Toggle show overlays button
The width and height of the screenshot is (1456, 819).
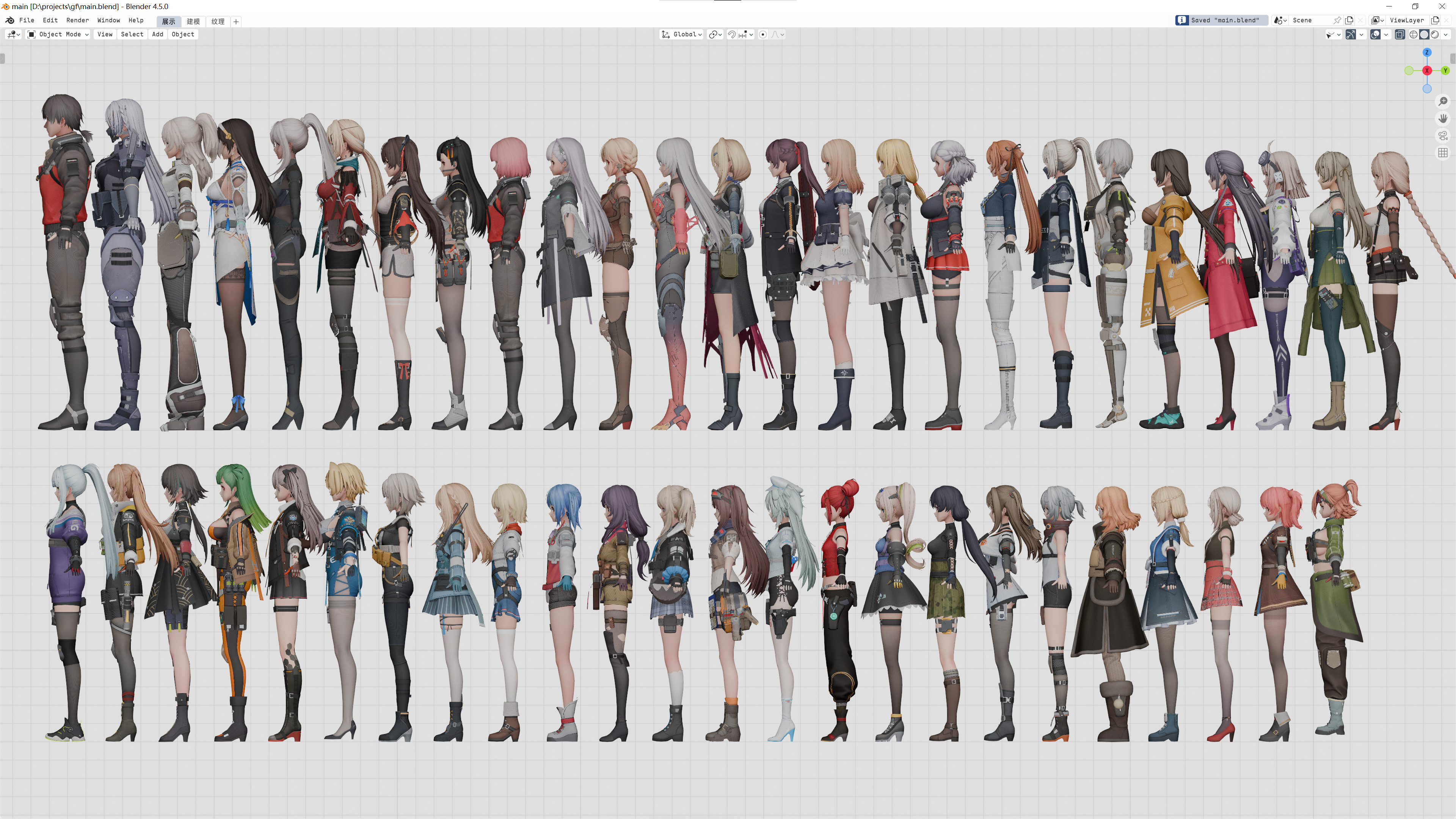click(1376, 35)
